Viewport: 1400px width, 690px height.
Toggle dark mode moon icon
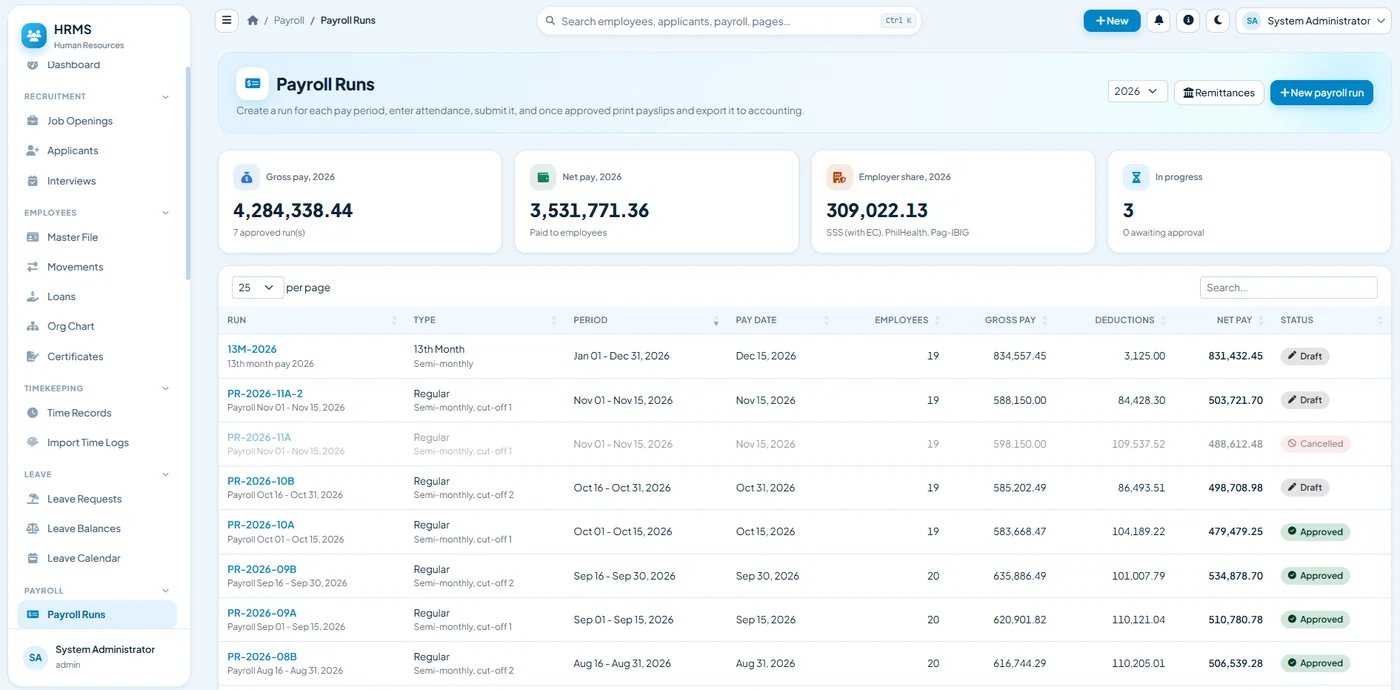(1217, 20)
